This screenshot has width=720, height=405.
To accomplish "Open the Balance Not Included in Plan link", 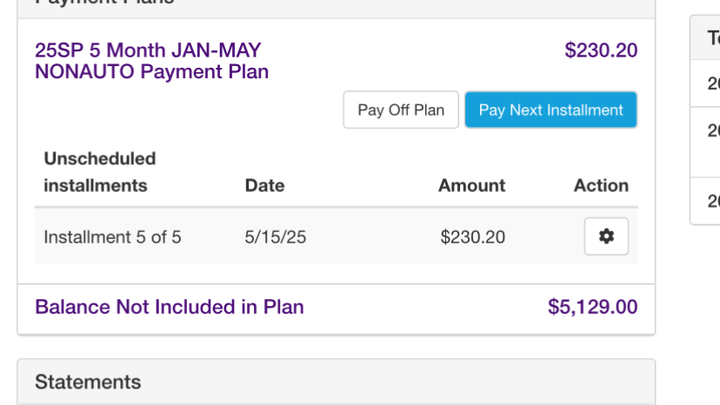I will tap(169, 307).
